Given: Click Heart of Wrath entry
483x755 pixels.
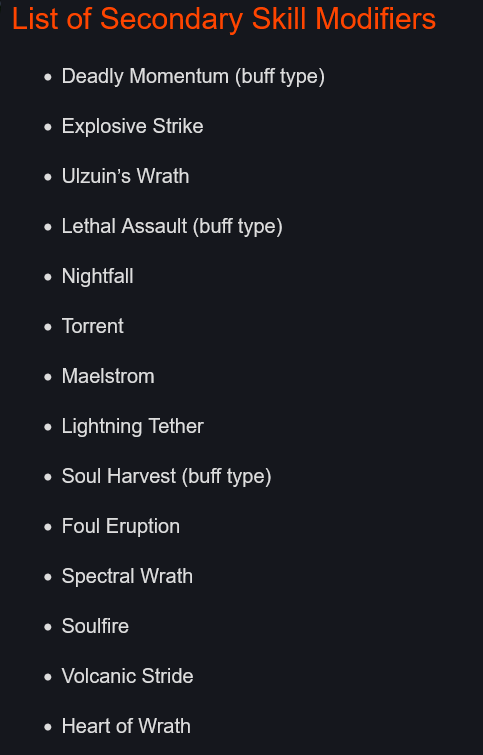Looking at the screenshot, I should click(x=126, y=726).
